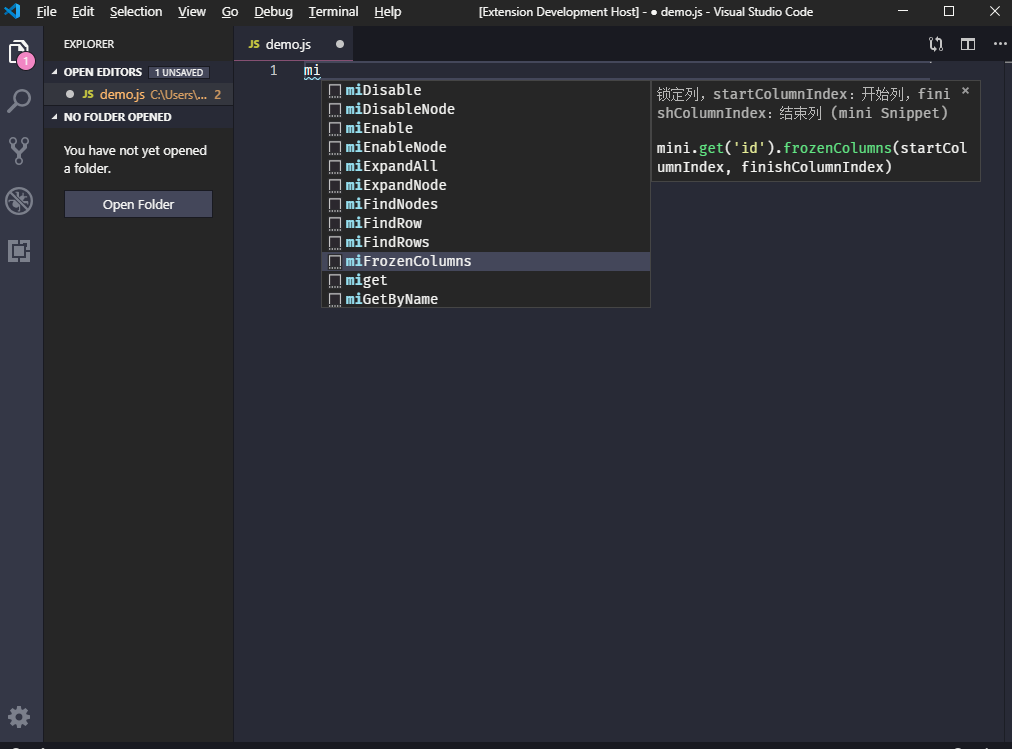
Task: Open the Extensions view in activity bar
Action: 19,251
